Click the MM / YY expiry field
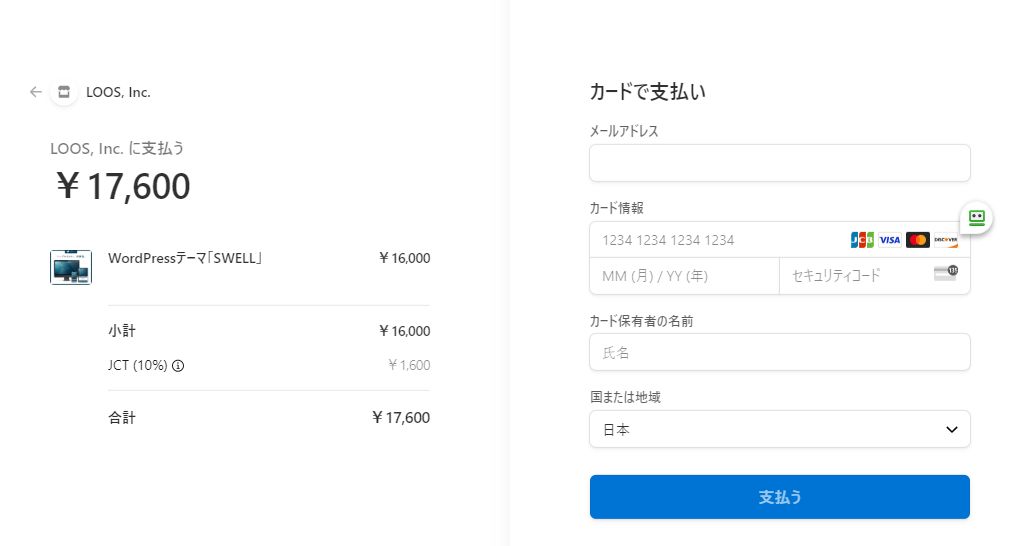This screenshot has height=546, width=1023. click(x=684, y=276)
